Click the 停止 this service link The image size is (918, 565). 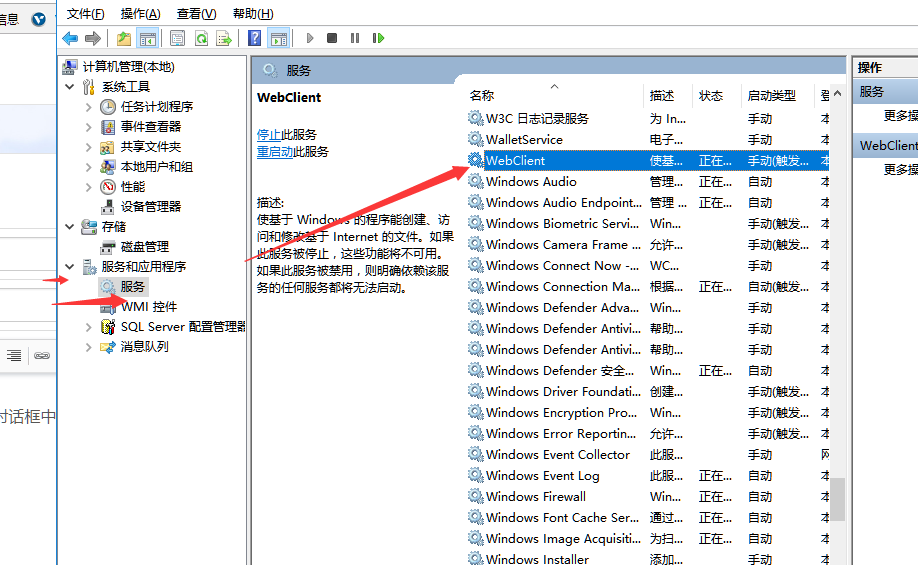click(x=268, y=134)
